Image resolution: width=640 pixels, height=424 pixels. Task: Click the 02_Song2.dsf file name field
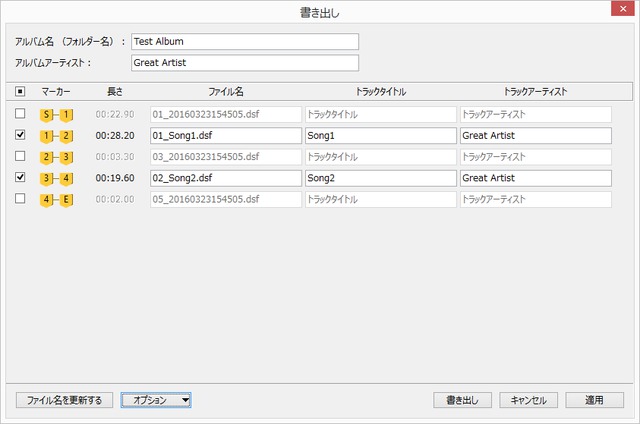click(x=225, y=178)
